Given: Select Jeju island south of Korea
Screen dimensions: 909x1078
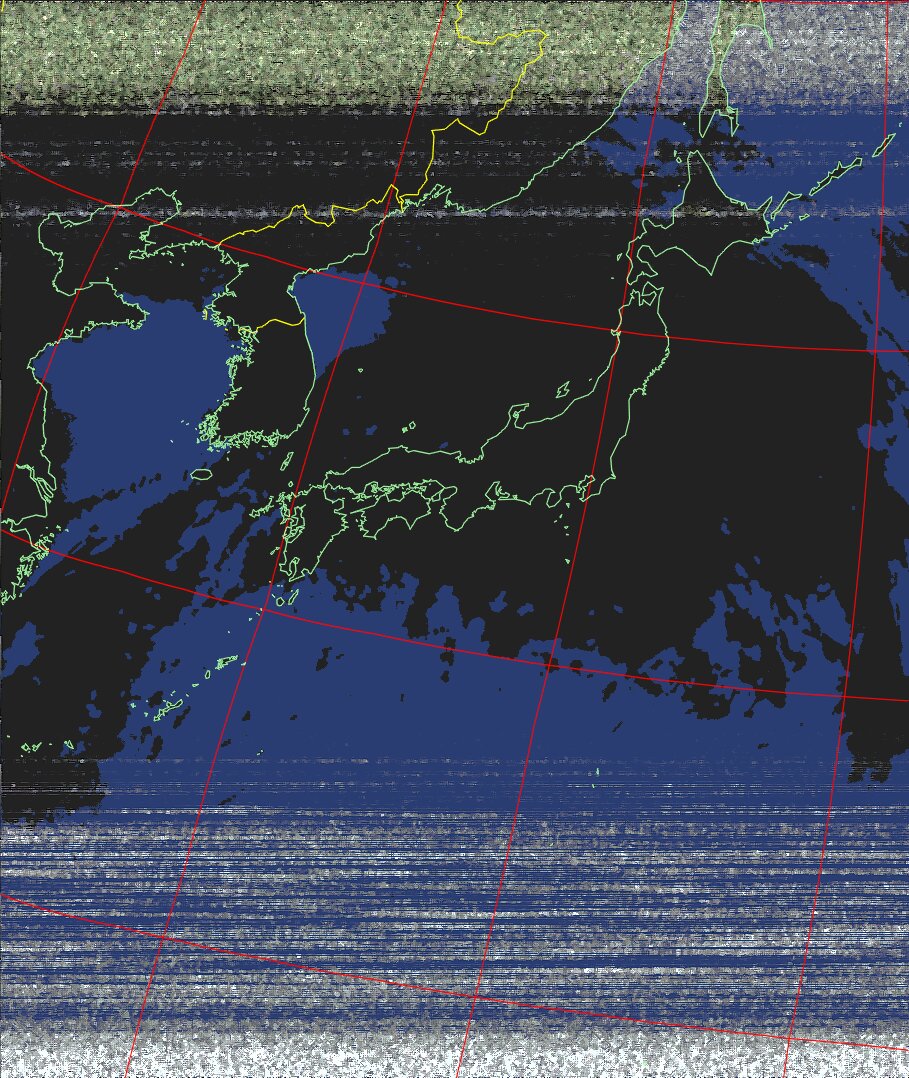Looking at the screenshot, I should pyautogui.click(x=202, y=474).
